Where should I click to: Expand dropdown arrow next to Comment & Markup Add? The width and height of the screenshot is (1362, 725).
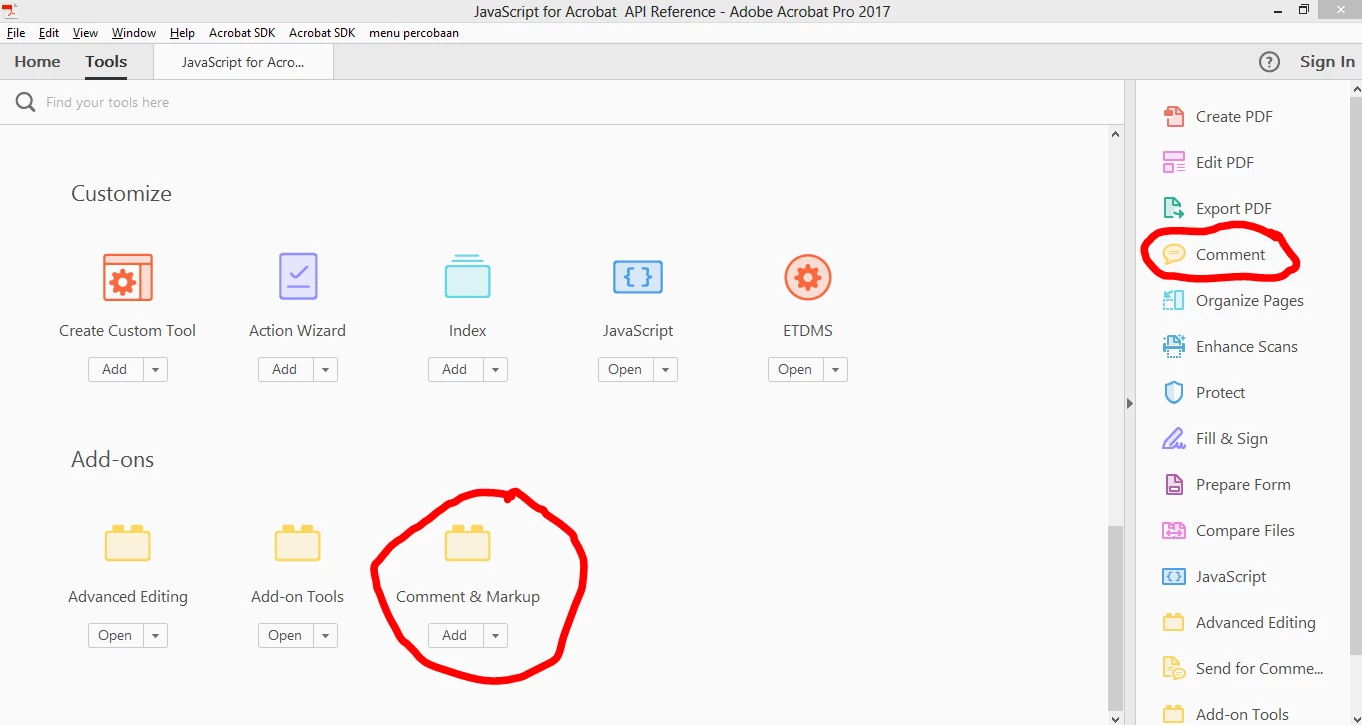[495, 635]
